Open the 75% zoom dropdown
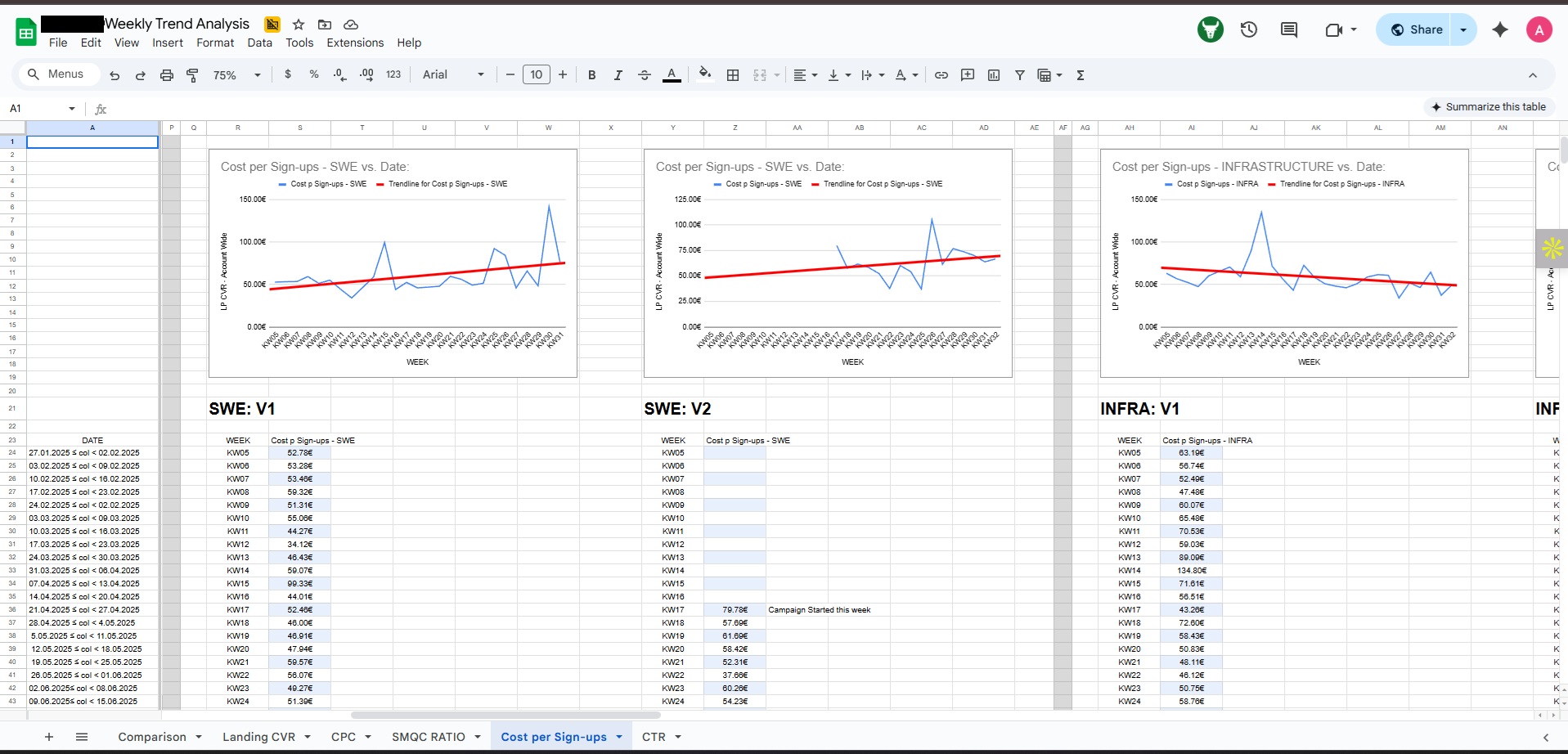 (236, 75)
